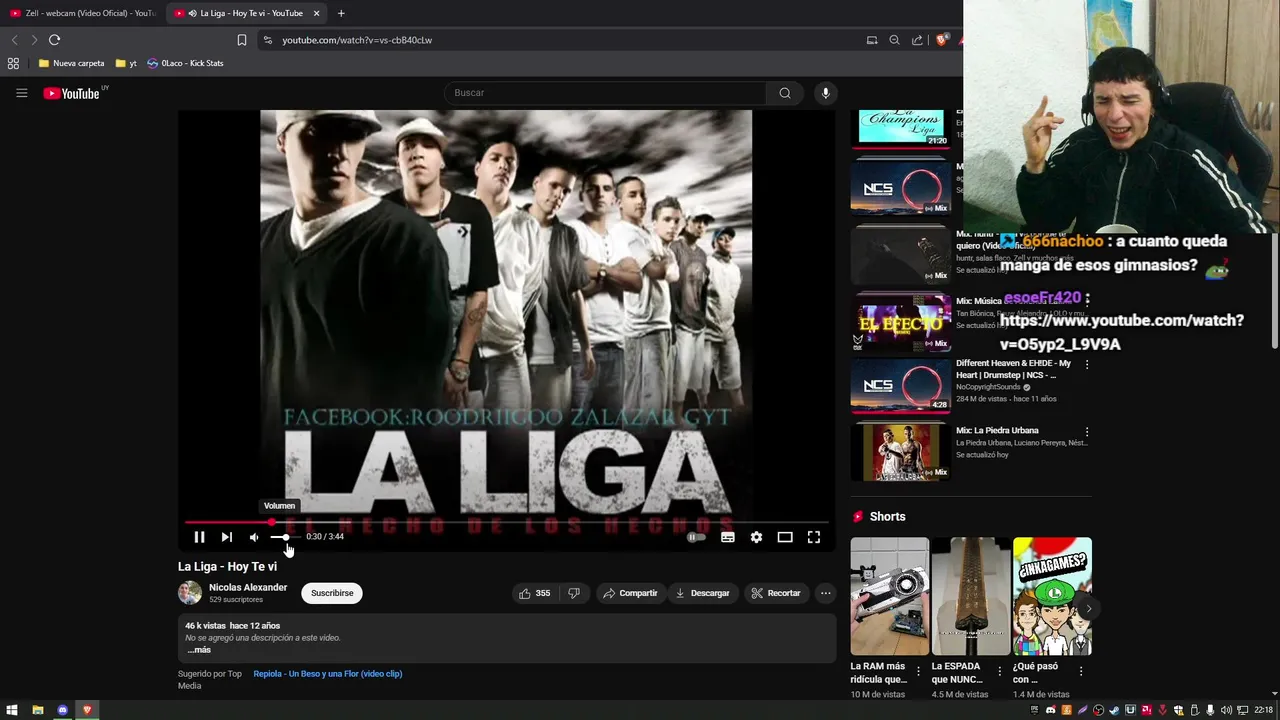Viewport: 1280px width, 720px height.
Task: Open the yt bookmarks folder
Action: [126, 63]
